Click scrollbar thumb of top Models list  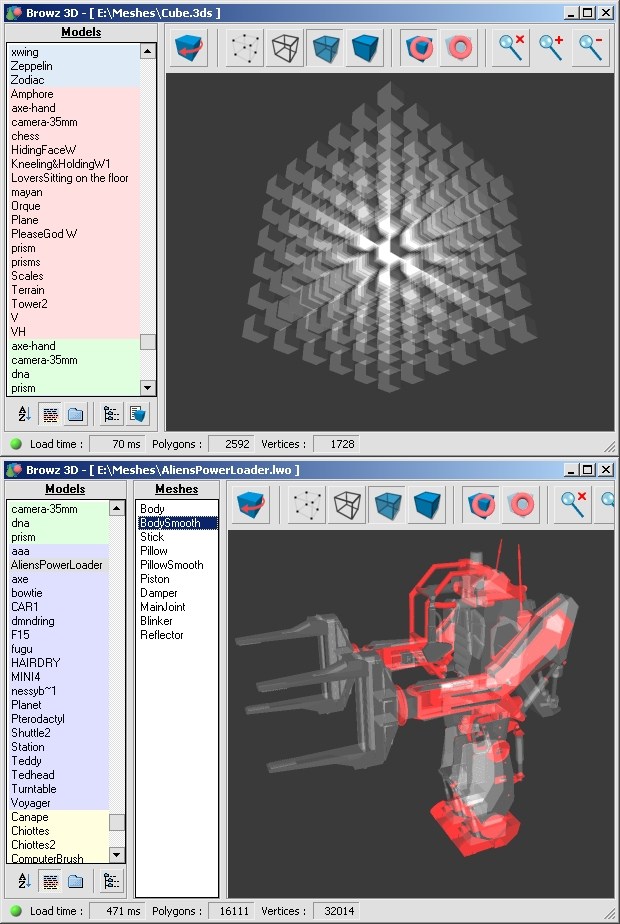(147, 342)
